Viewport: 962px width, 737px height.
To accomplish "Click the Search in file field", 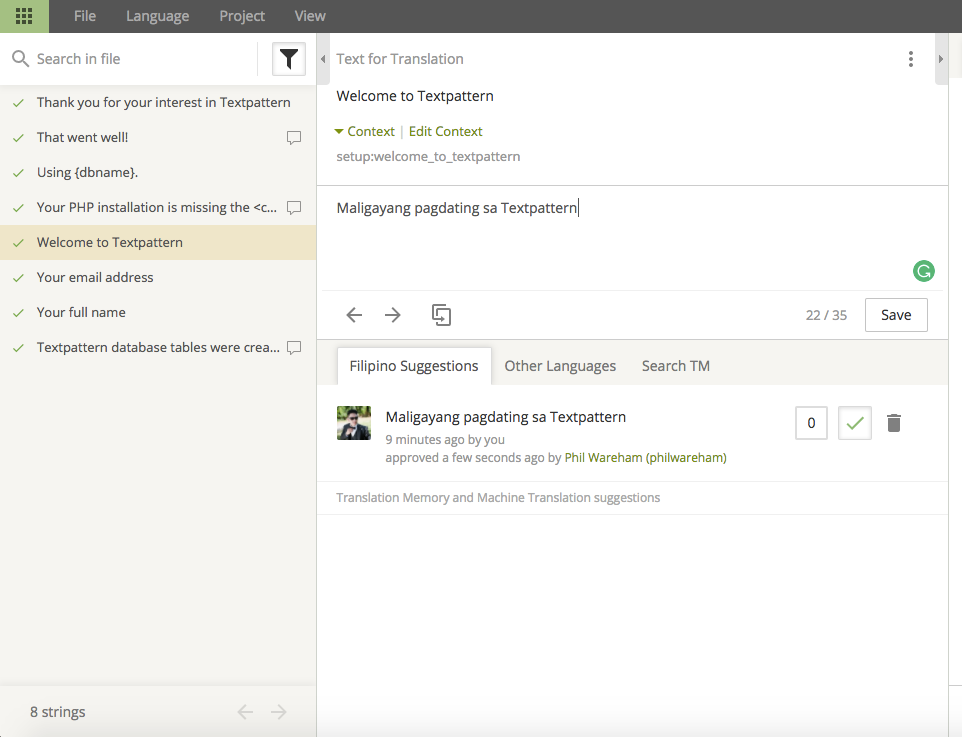I will [x=144, y=59].
